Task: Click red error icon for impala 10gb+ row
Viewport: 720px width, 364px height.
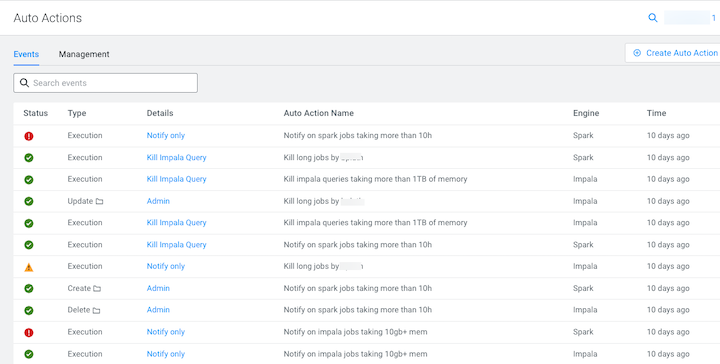Action: 29,332
